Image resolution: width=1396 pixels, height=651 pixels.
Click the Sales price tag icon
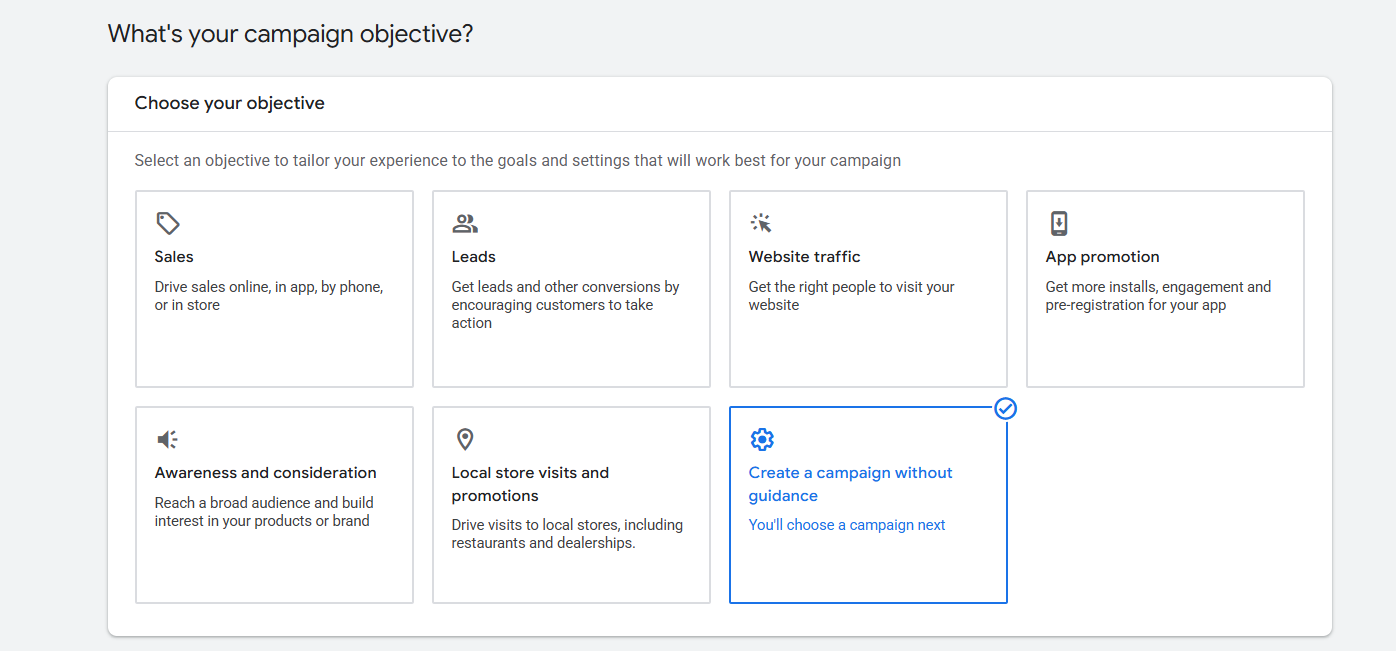[167, 223]
